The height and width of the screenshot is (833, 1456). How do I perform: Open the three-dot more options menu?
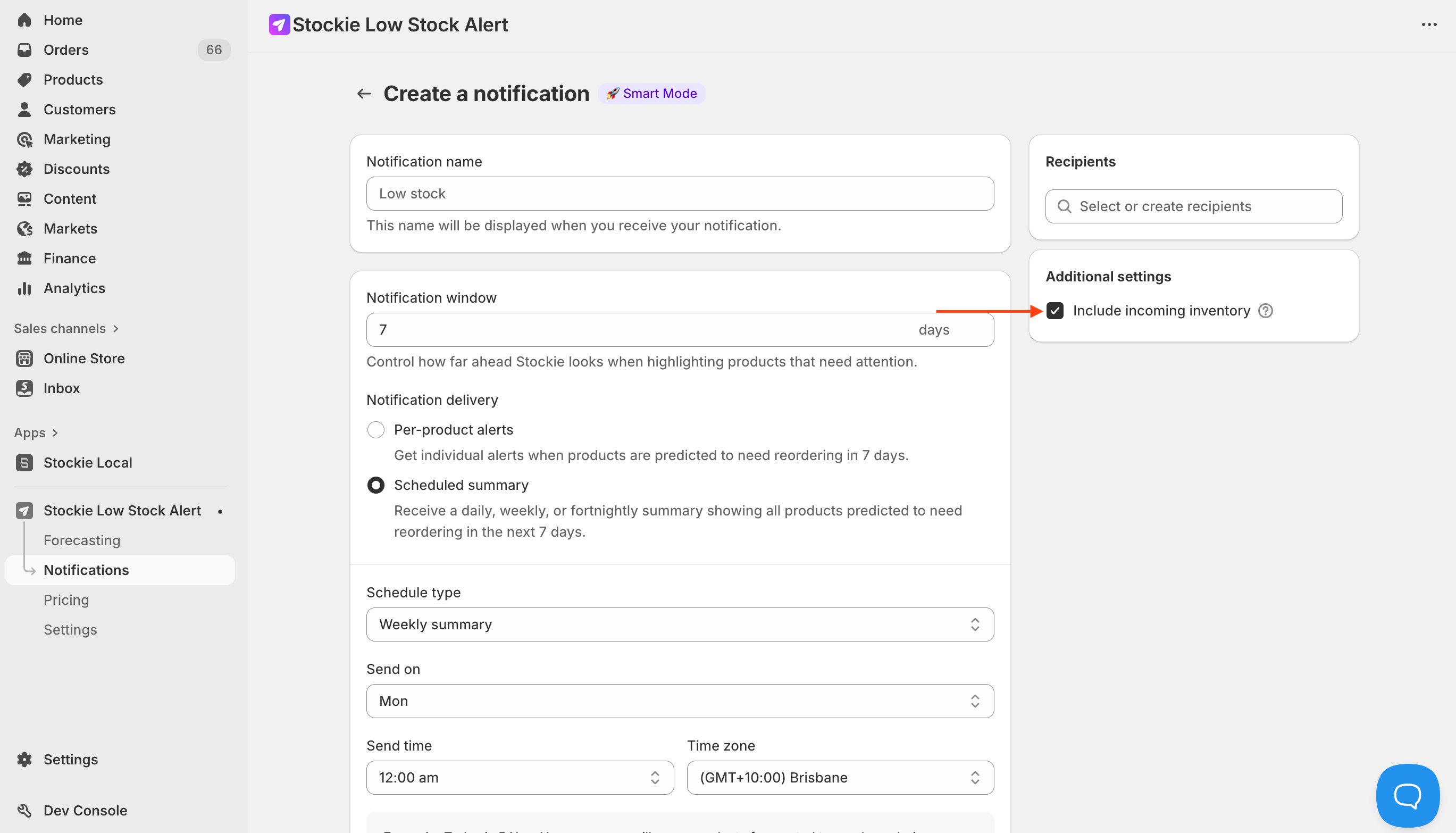click(1428, 24)
